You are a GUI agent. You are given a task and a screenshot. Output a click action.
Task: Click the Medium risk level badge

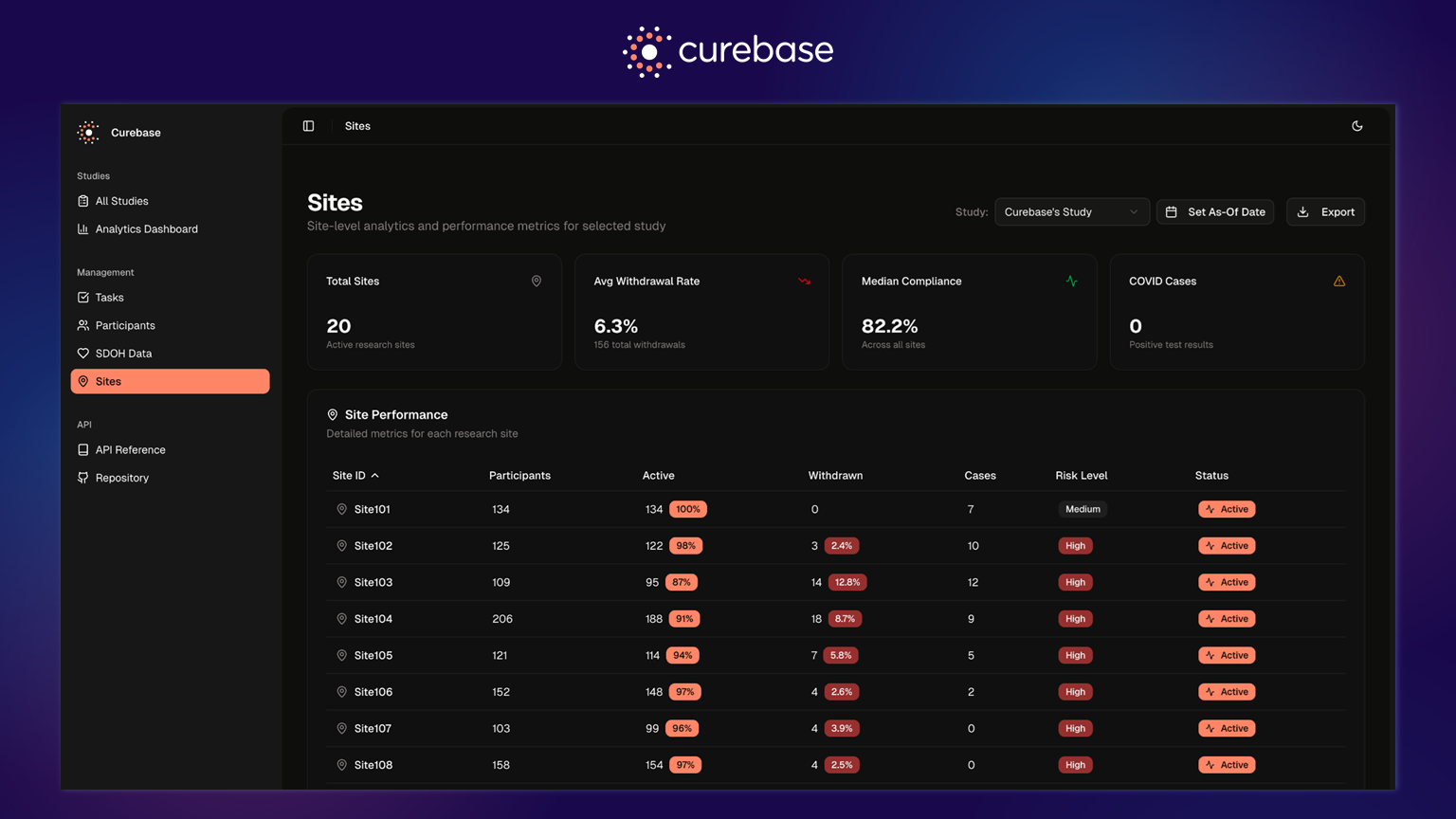tap(1083, 509)
